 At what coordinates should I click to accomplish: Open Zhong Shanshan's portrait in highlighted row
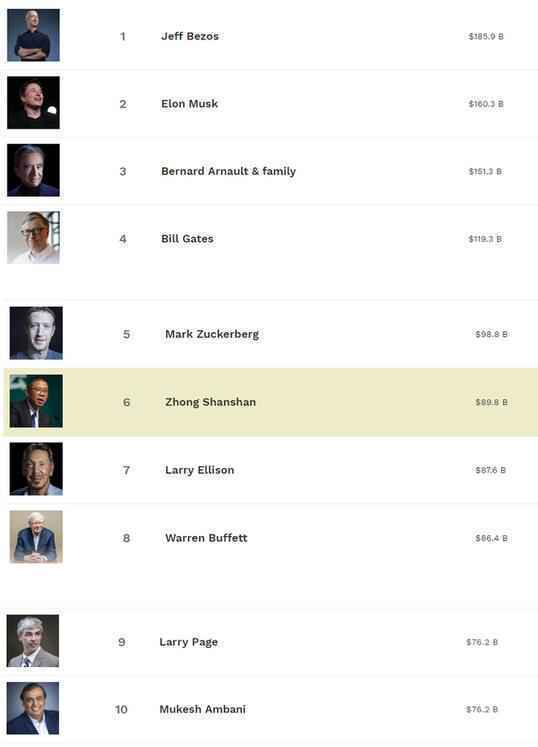pos(36,401)
